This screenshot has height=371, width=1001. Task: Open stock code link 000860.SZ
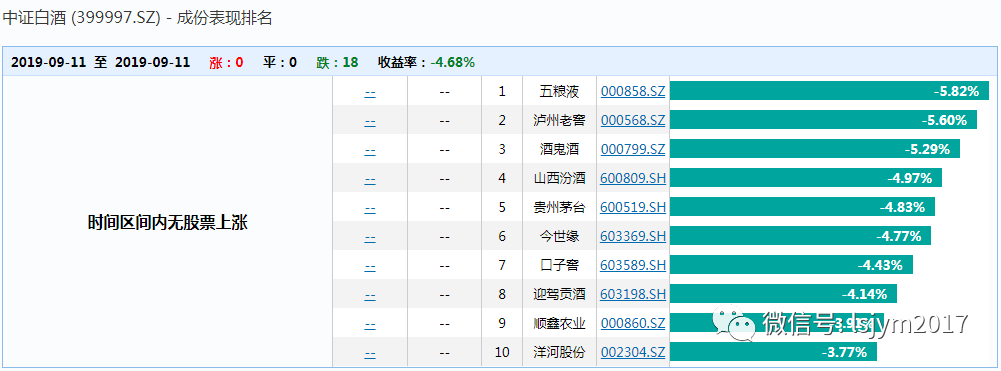633,323
